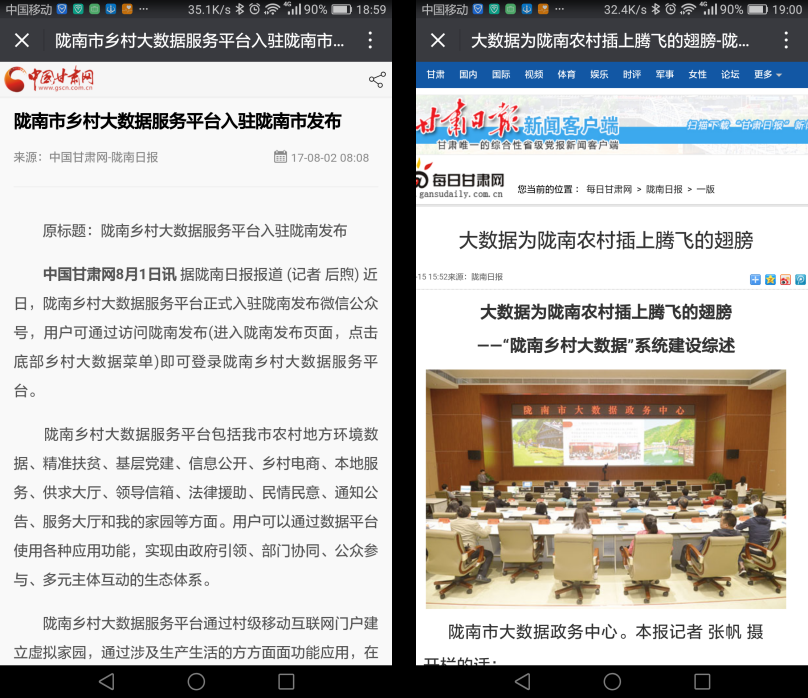Open the 每日甘肃网 logo link
The image size is (808, 698).
point(460,181)
